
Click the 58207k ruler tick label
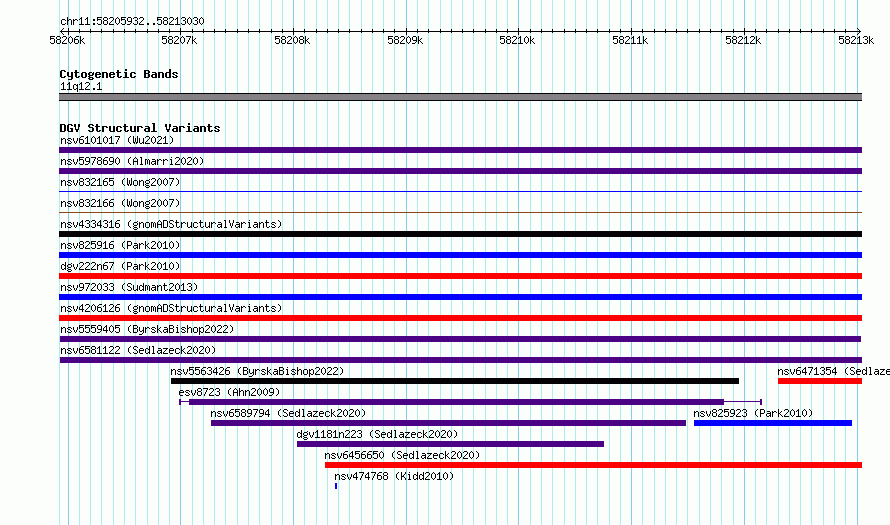(x=179, y=40)
